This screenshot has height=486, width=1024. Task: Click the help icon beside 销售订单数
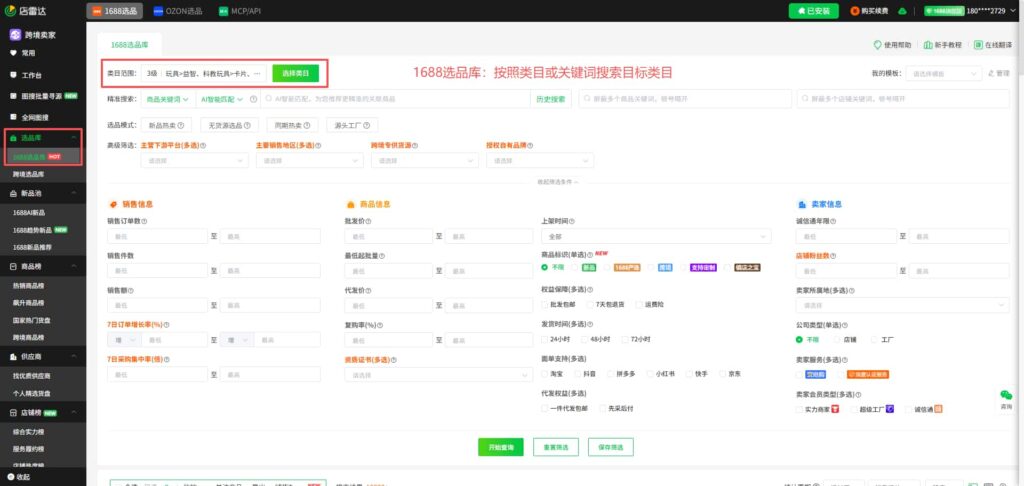(144, 221)
